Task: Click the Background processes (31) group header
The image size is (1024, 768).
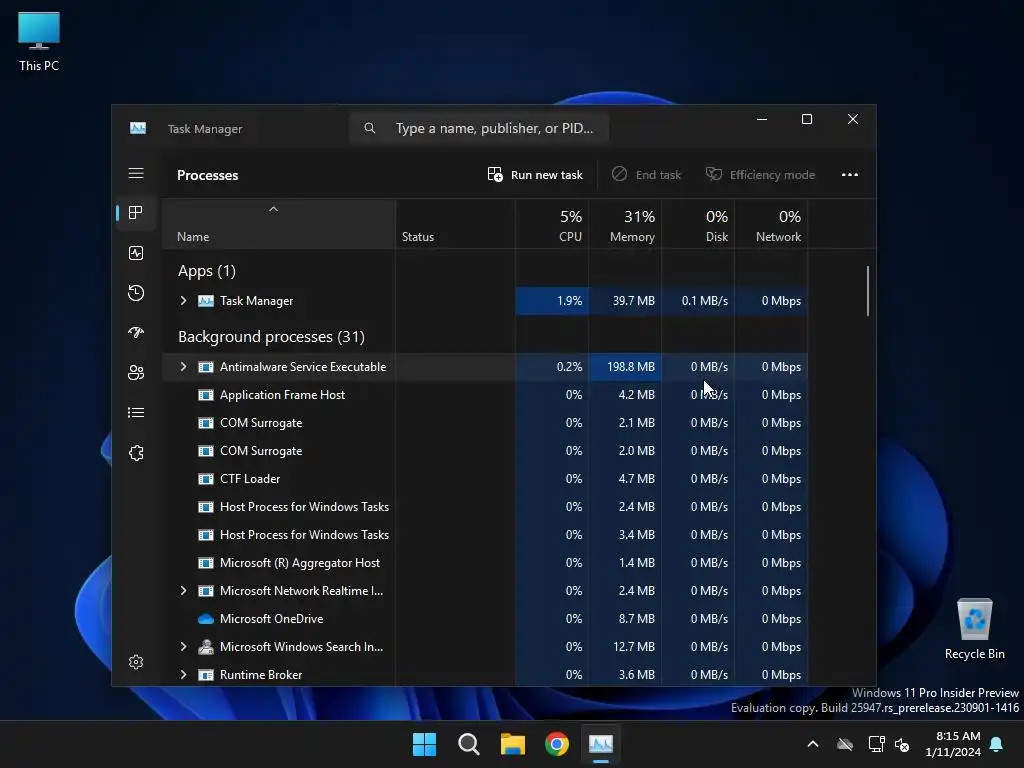Action: pos(271,336)
